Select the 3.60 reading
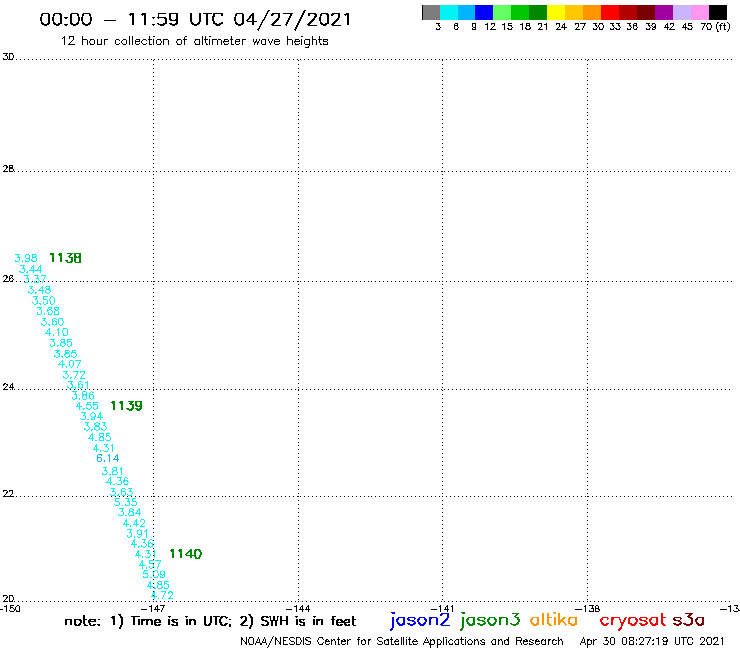 [52, 322]
